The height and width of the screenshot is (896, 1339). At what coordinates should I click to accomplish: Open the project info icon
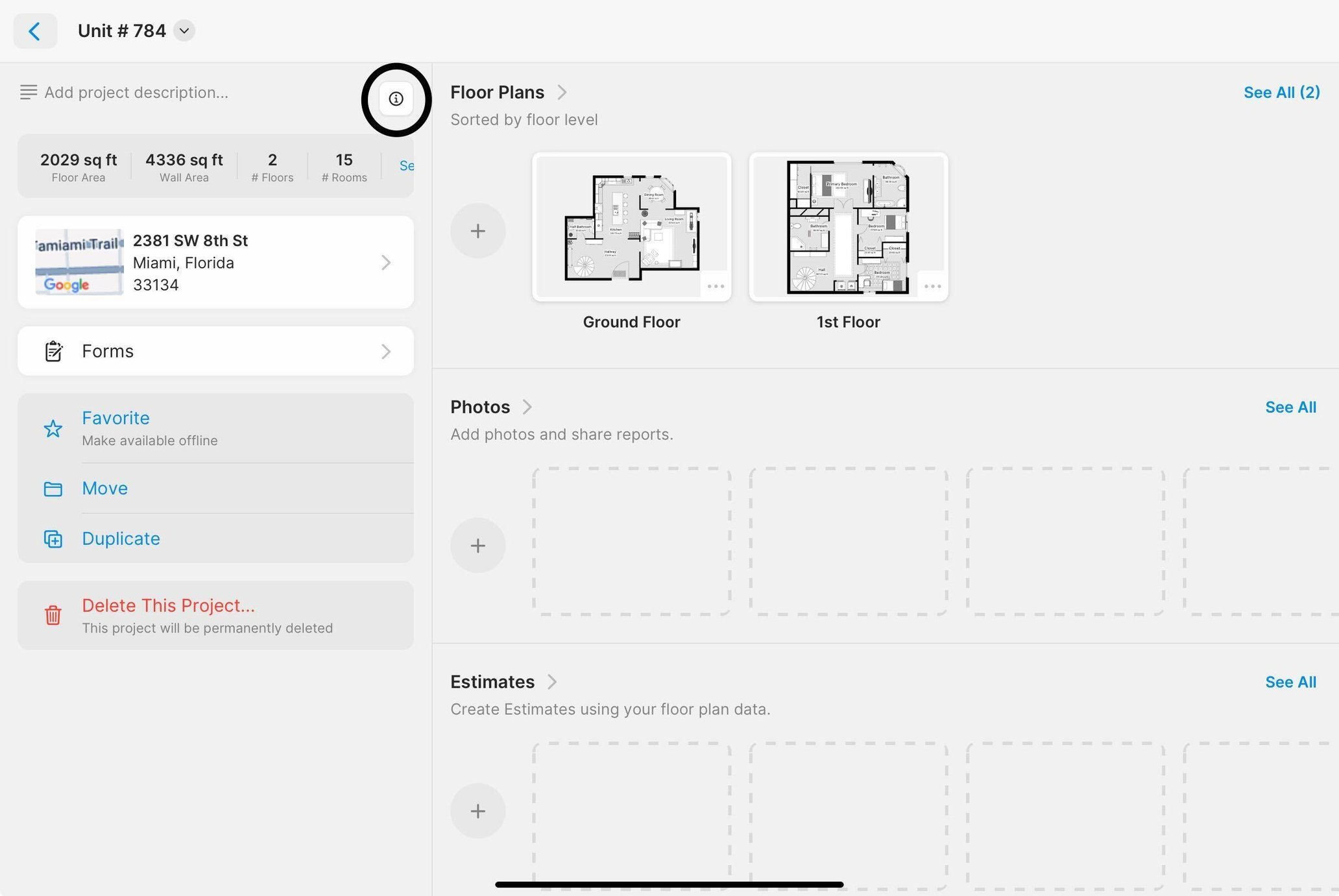click(396, 99)
